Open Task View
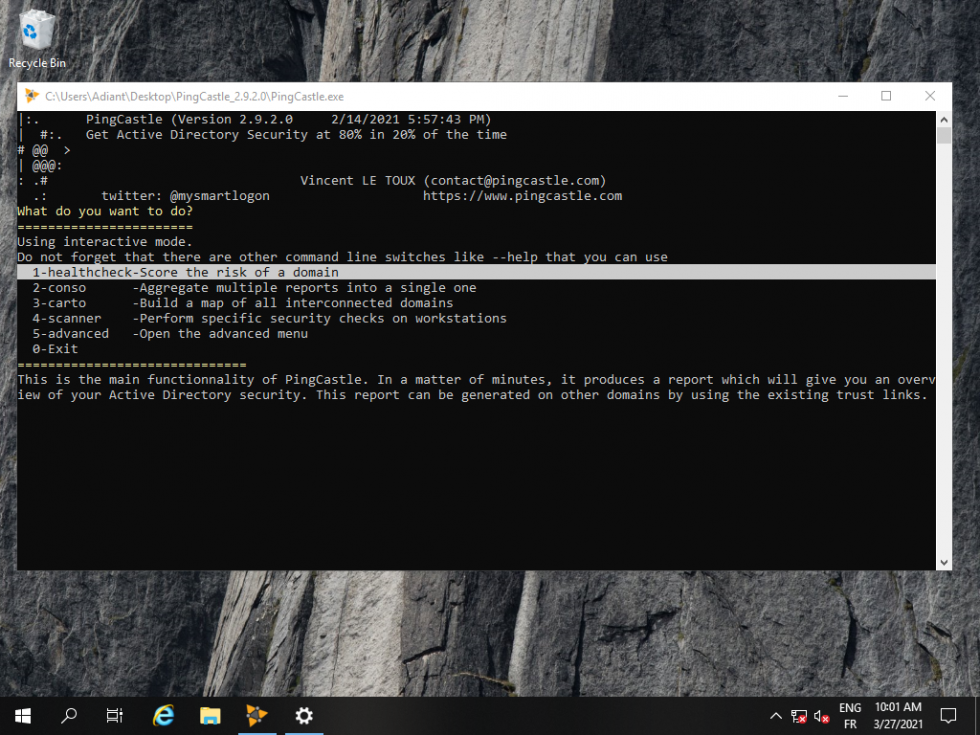Screen dimensions: 980x735 114,716
